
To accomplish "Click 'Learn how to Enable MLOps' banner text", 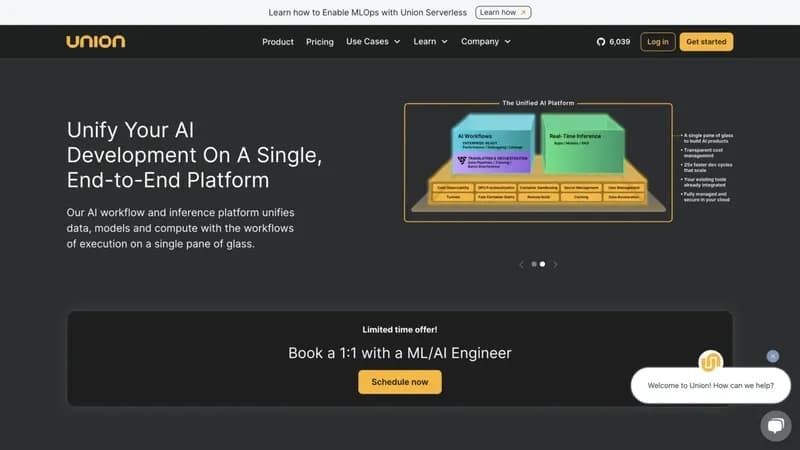I will click(367, 12).
